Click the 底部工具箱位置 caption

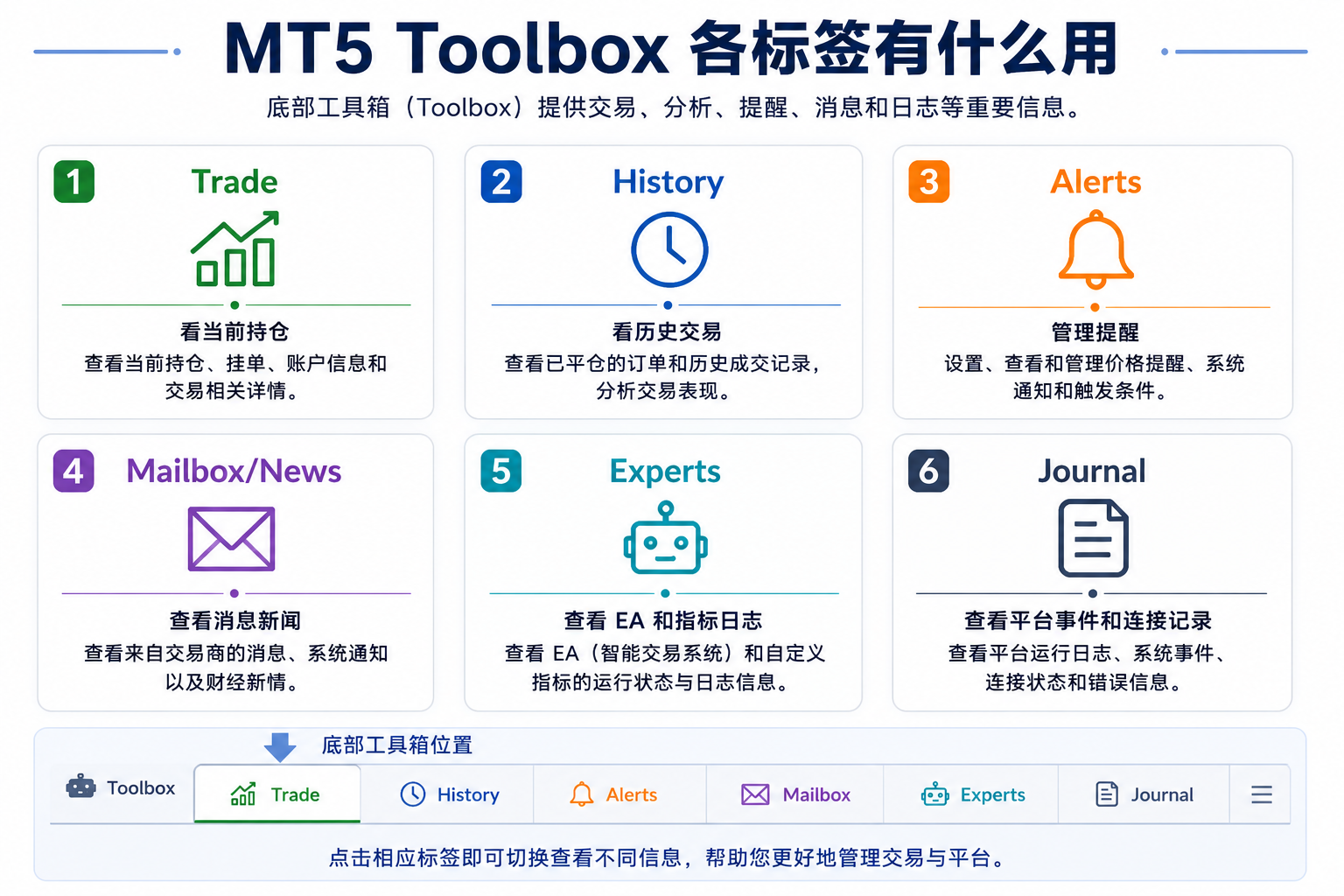tap(397, 745)
